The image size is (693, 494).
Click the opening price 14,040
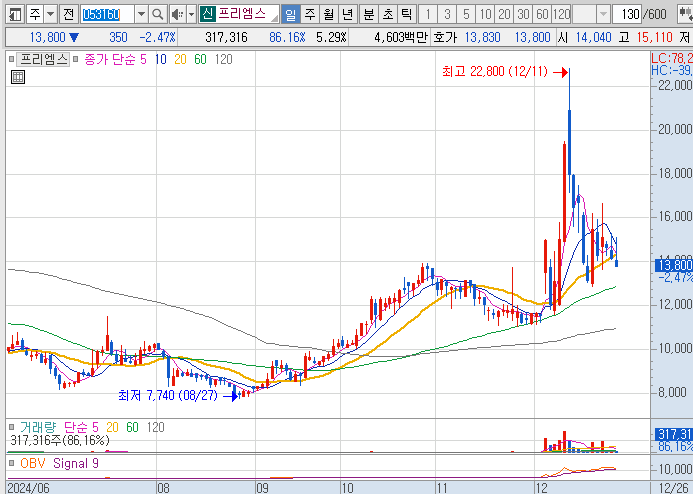[594, 37]
